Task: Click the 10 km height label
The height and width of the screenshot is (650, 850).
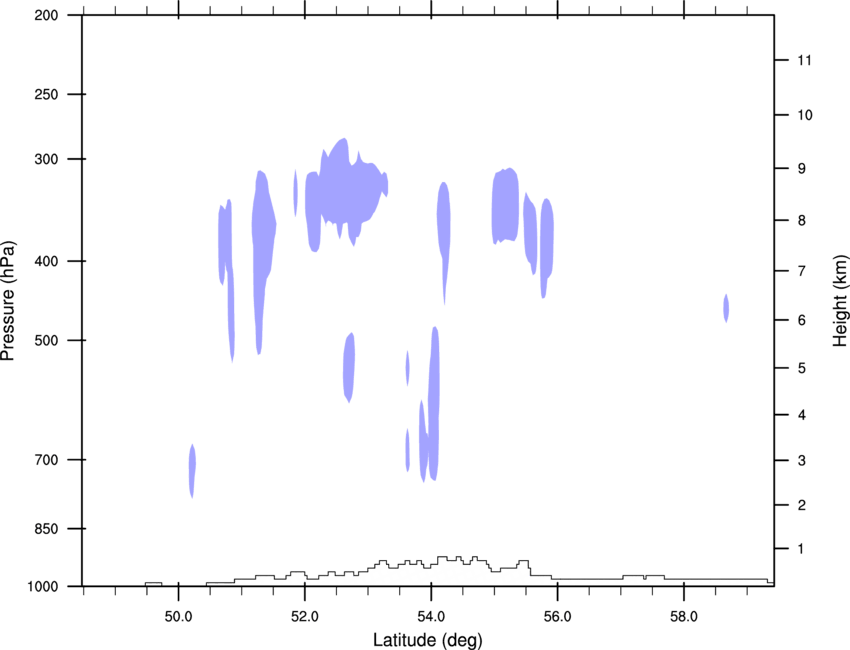Action: point(805,115)
